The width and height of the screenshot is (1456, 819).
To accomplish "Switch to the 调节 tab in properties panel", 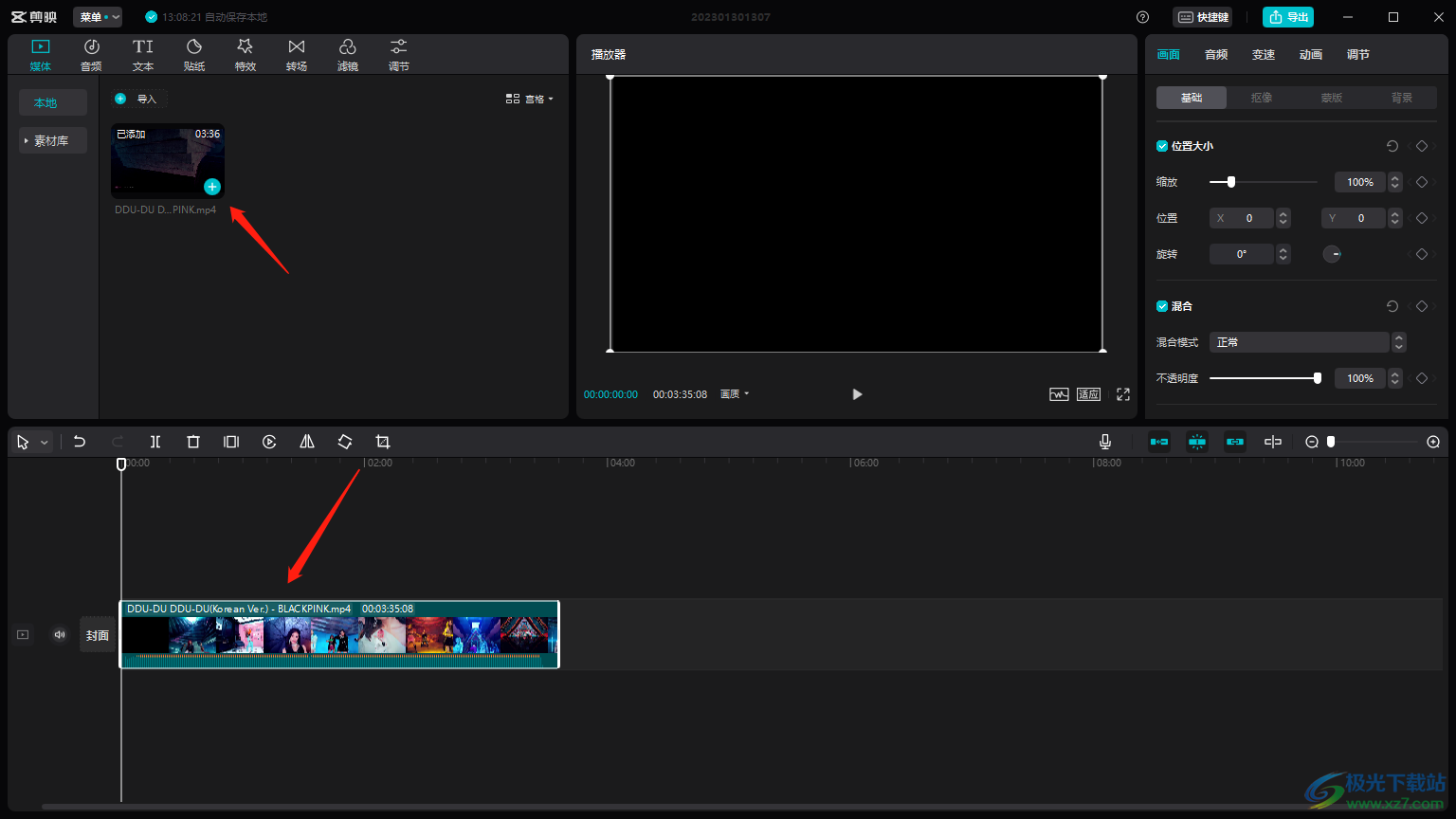I will (x=1358, y=55).
